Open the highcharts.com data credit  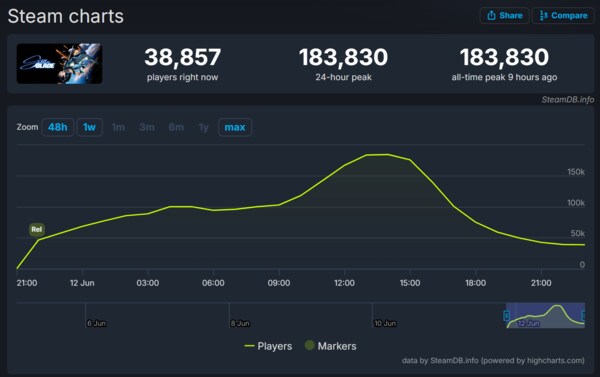click(493, 361)
